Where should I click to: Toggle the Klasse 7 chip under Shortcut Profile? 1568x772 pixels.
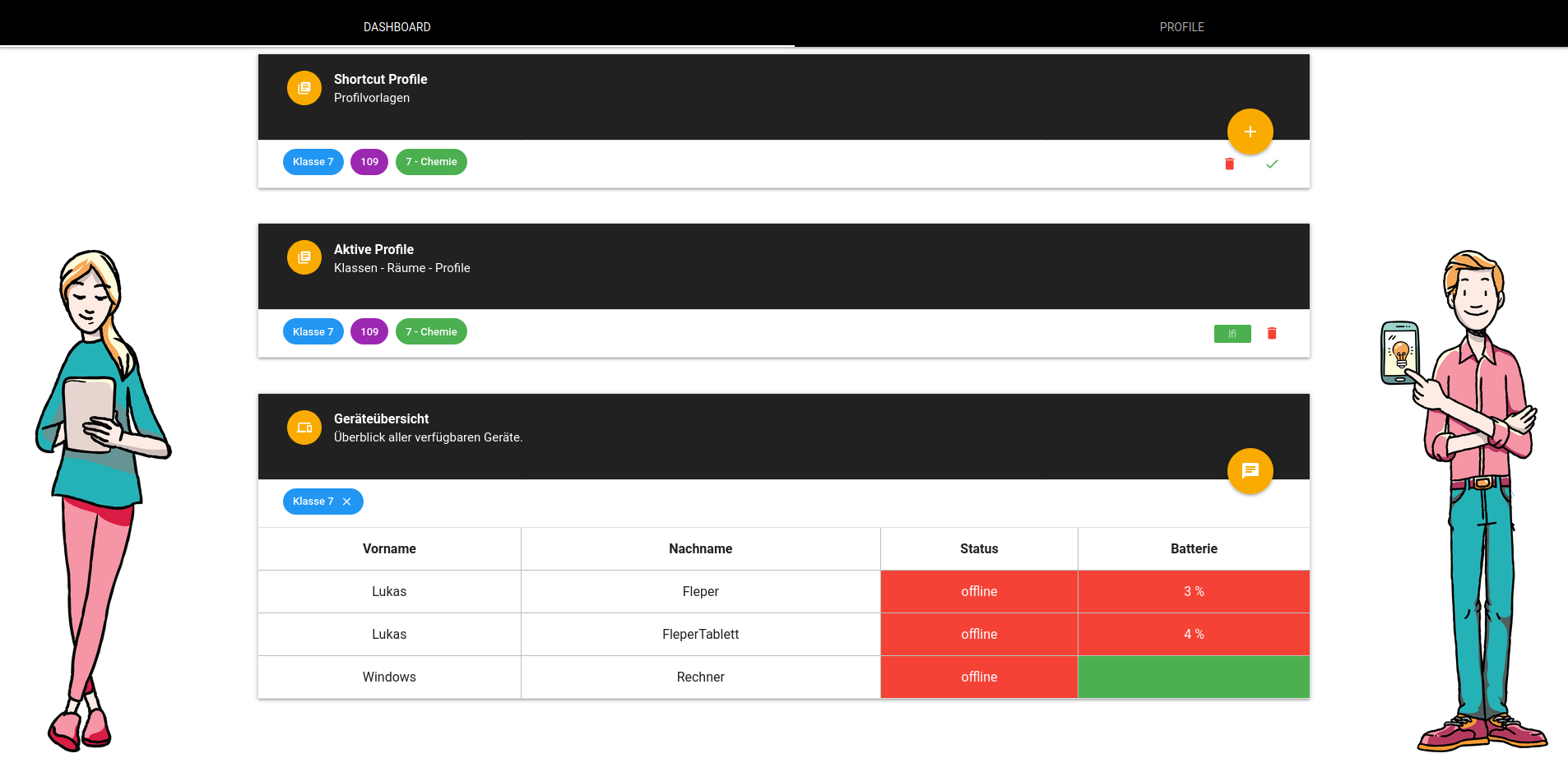pos(313,162)
